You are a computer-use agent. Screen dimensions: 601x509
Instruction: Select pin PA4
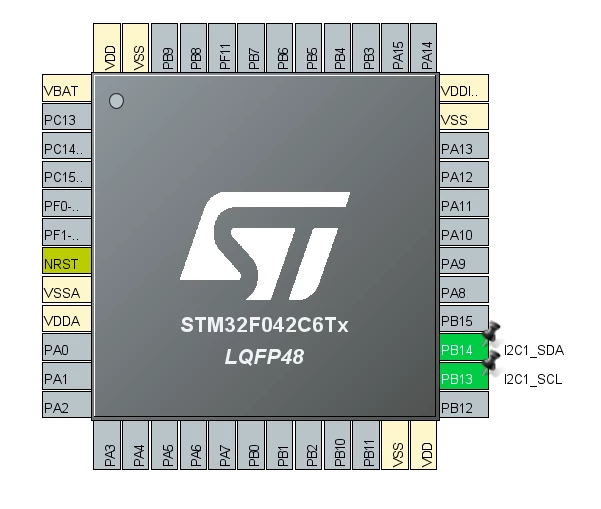[x=136, y=445]
